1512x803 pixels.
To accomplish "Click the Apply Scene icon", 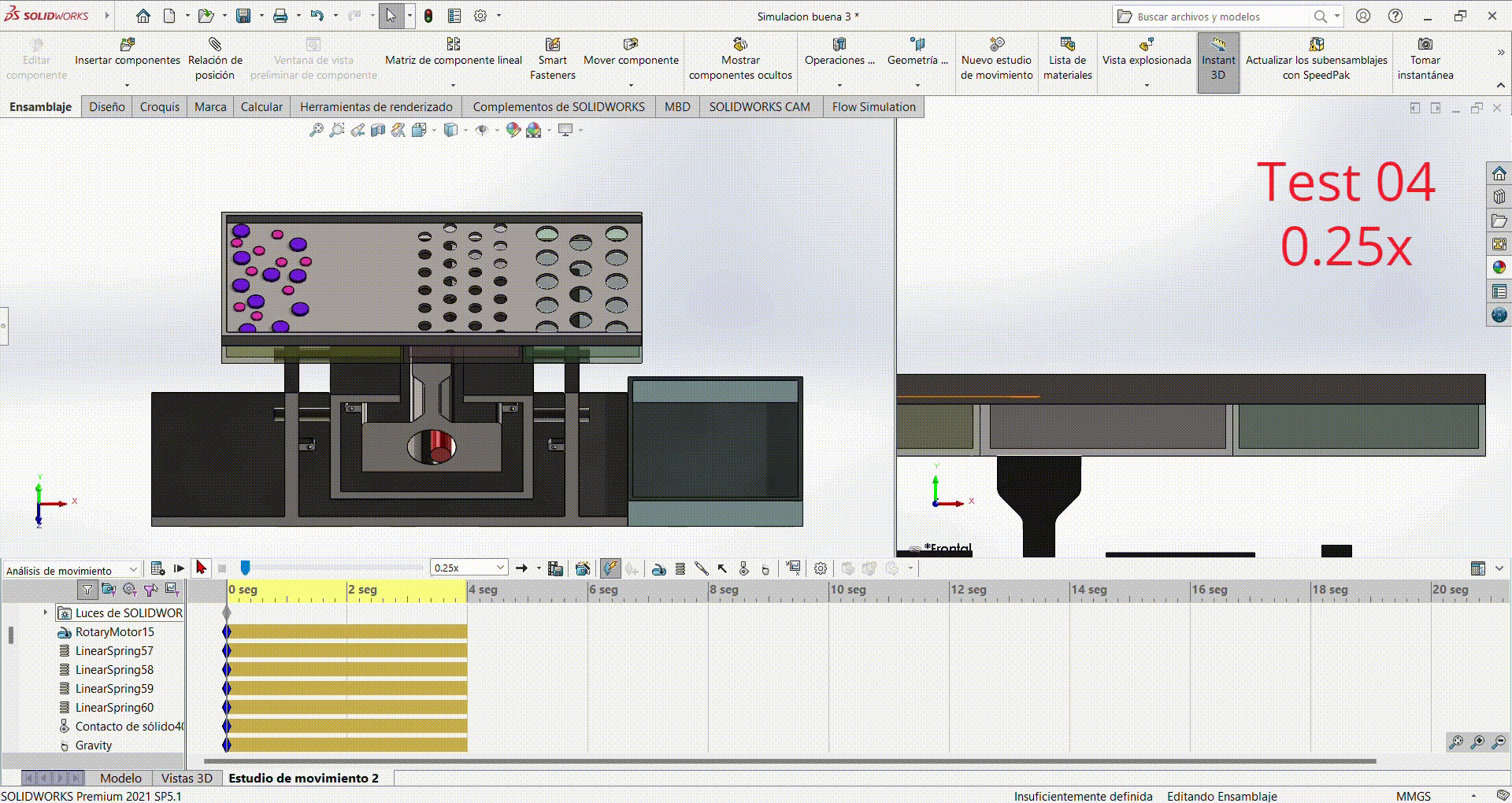I will coord(534,130).
